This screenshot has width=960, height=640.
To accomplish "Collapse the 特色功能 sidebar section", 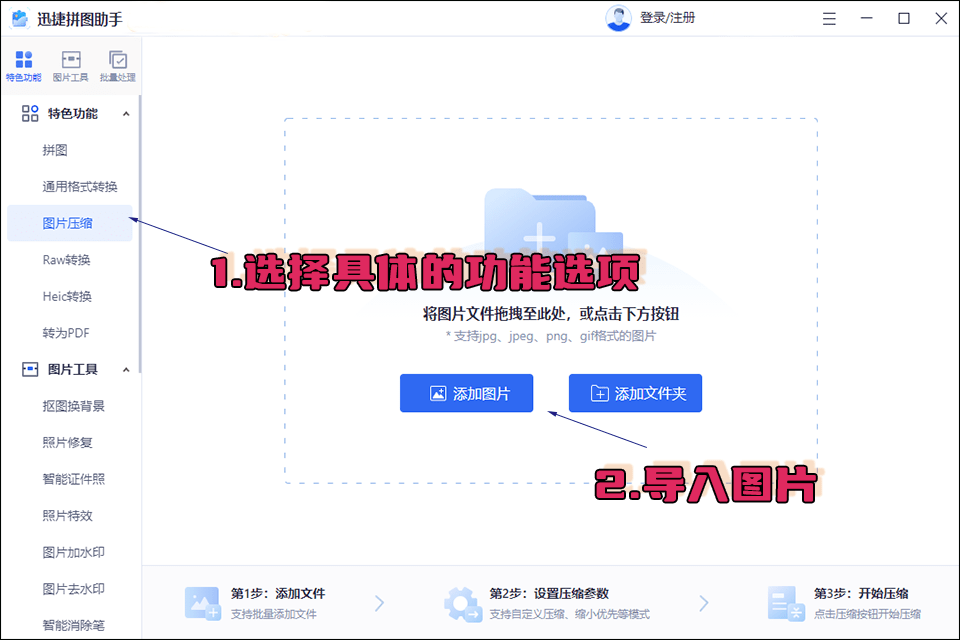I will 126,113.
